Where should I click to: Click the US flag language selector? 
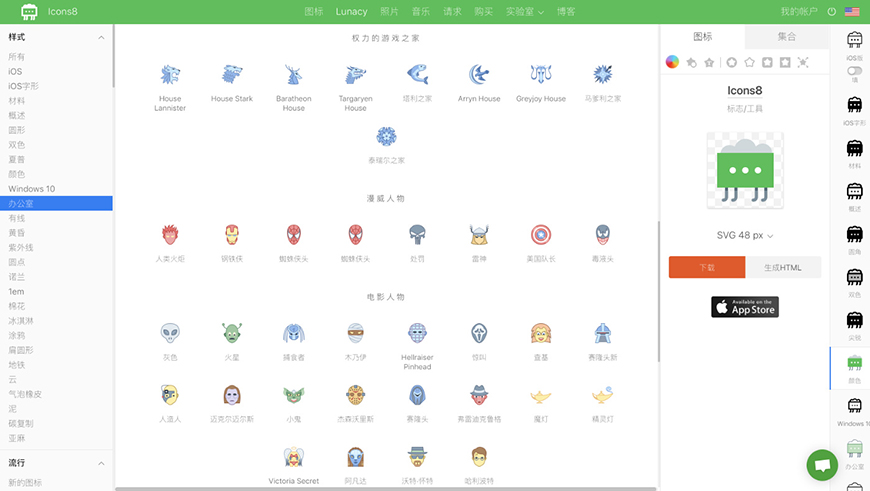point(852,12)
